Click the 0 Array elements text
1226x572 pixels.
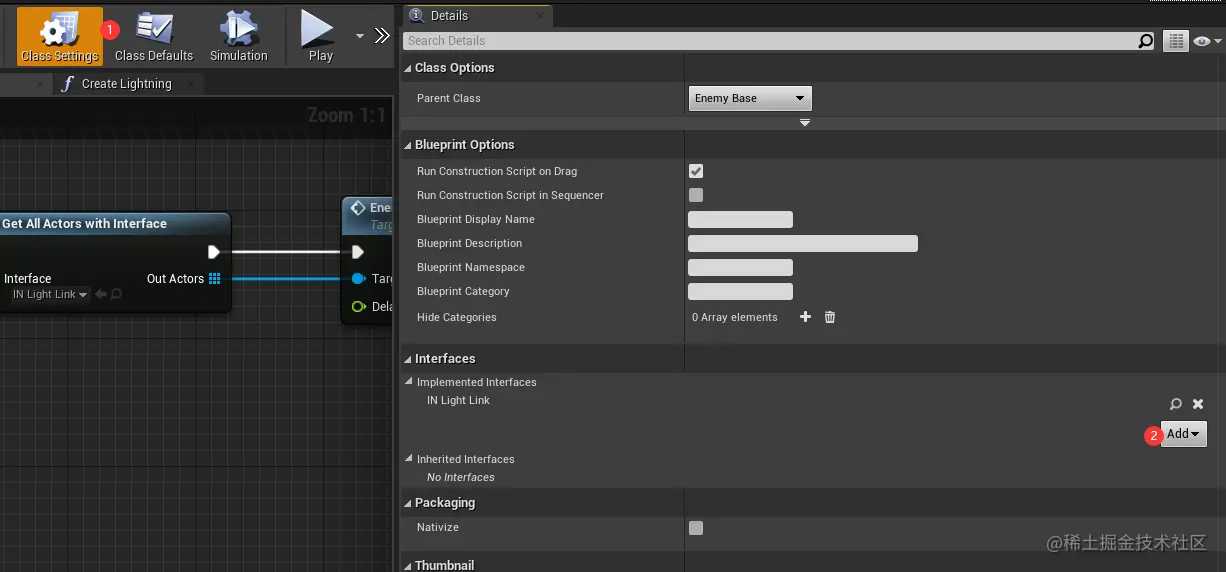(734, 317)
